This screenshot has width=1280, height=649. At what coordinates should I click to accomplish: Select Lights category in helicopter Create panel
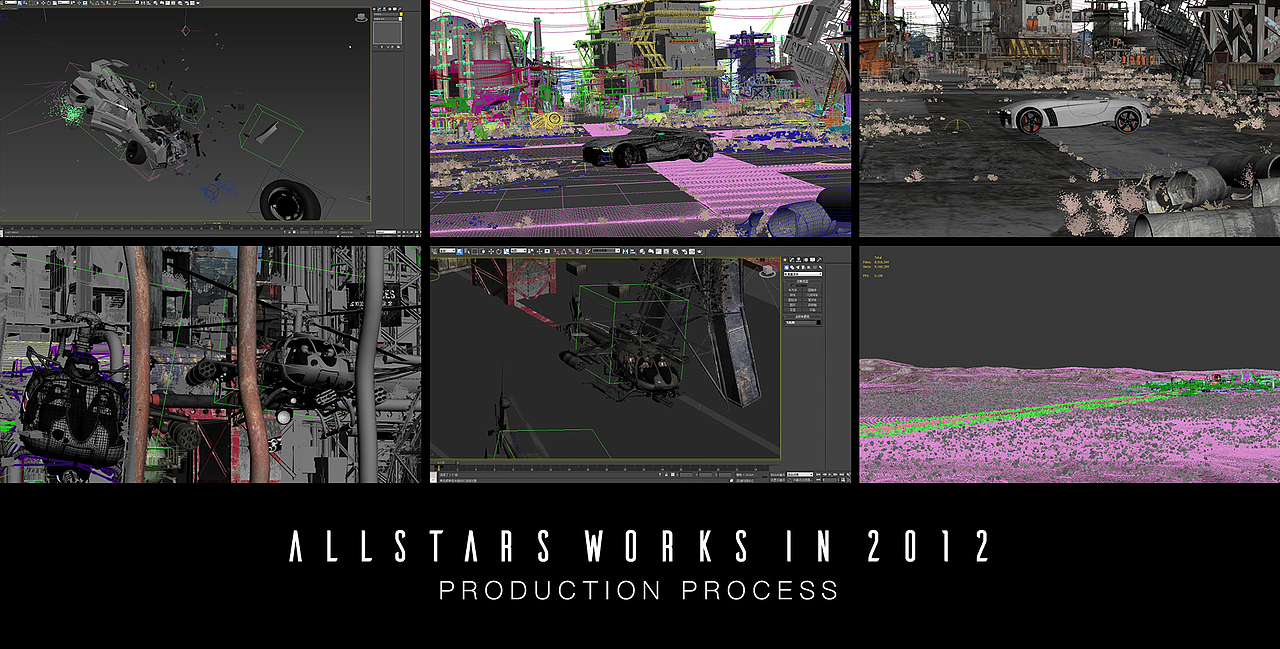pos(798,267)
